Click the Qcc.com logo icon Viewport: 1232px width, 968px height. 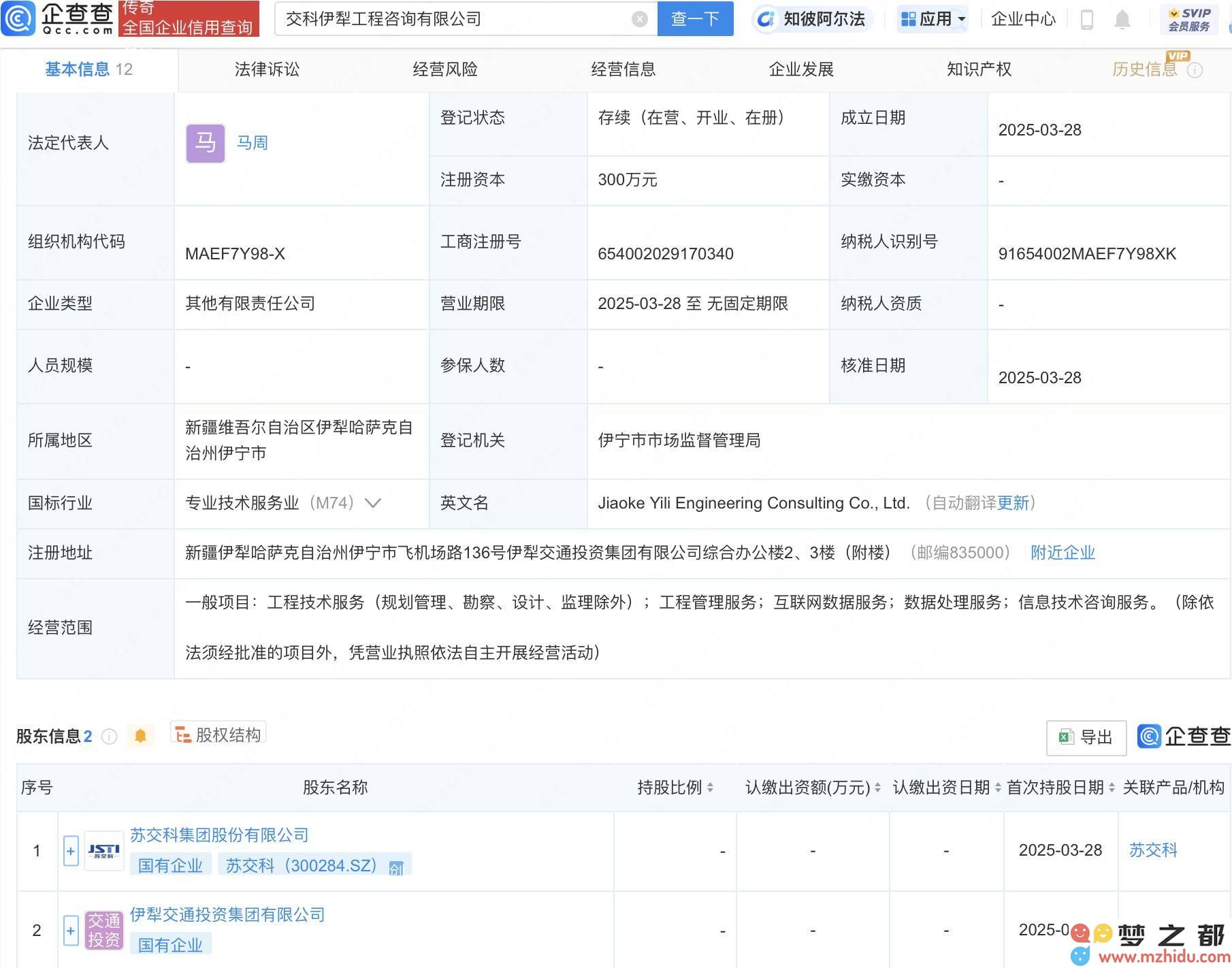pyautogui.click(x=18, y=18)
